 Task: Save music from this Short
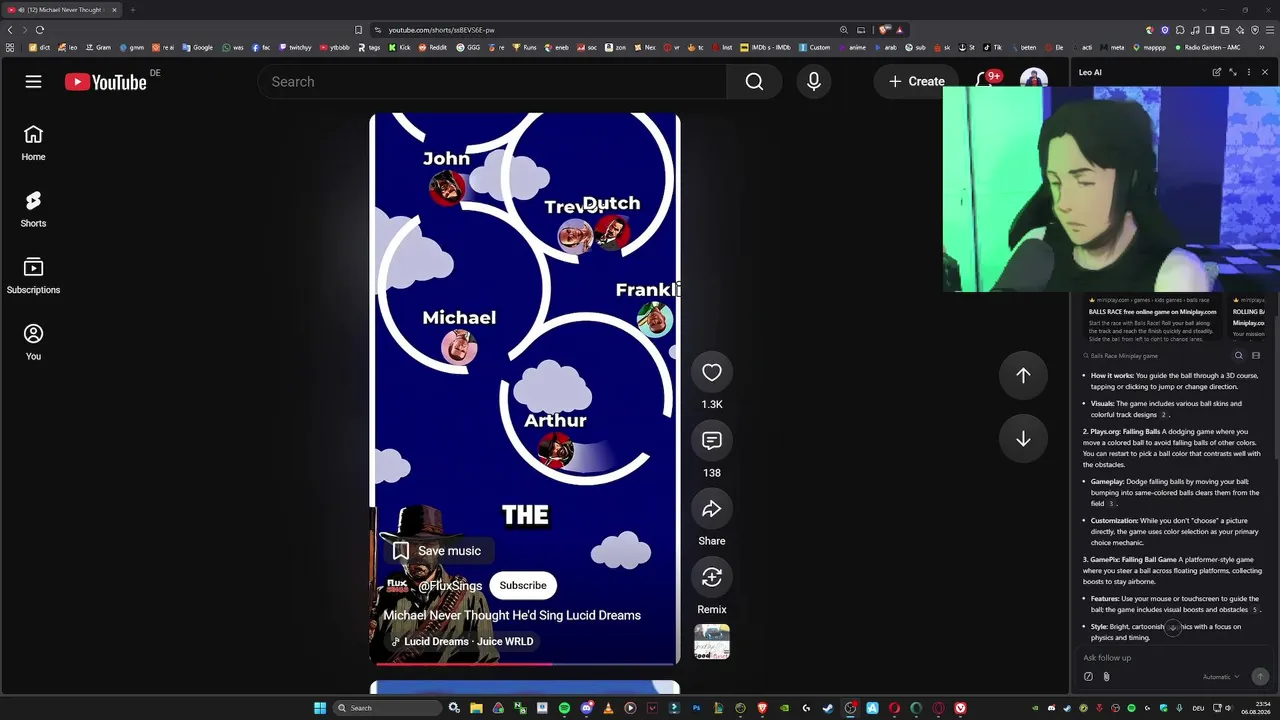(x=437, y=551)
